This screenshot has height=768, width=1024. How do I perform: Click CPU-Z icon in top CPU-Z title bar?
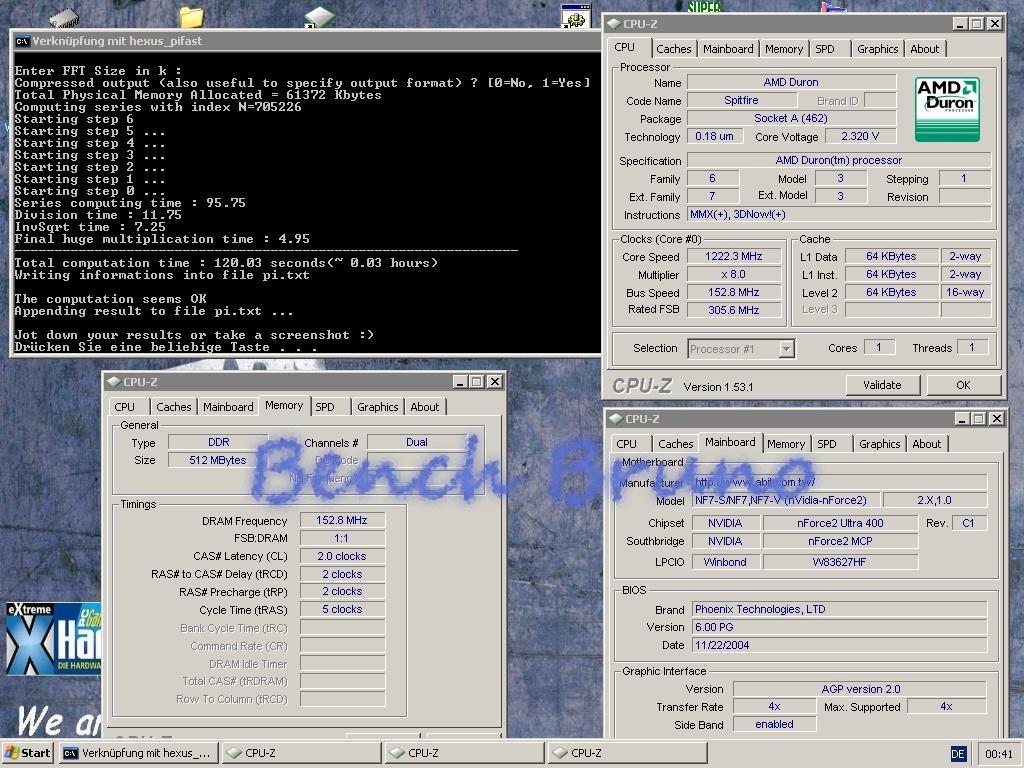tap(613, 24)
